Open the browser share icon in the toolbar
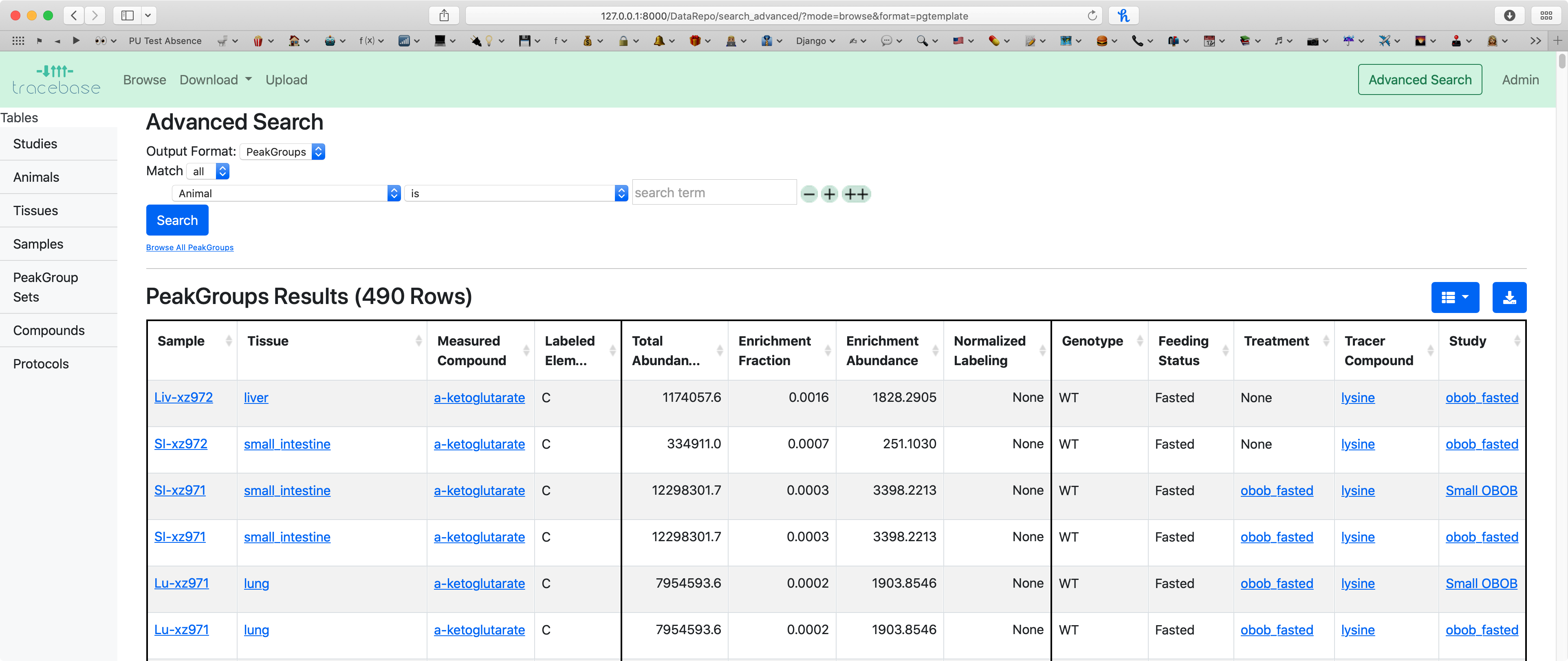Screen dimensions: 1568x661 coord(444,15)
